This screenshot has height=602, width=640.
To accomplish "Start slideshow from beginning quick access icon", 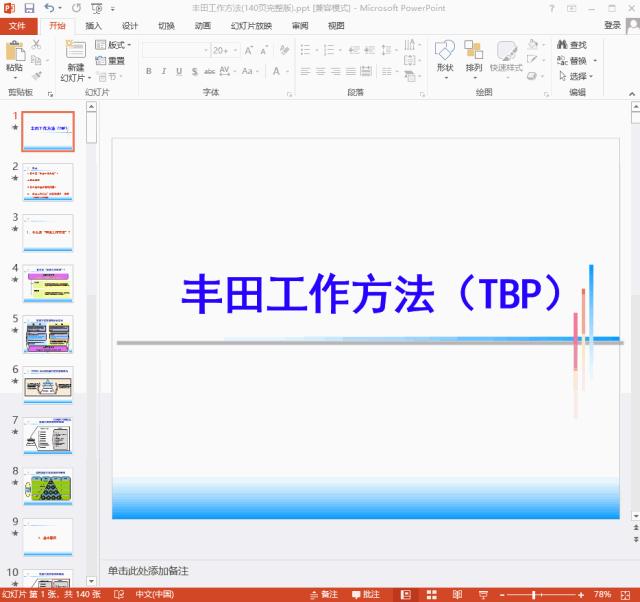I will (97, 8).
